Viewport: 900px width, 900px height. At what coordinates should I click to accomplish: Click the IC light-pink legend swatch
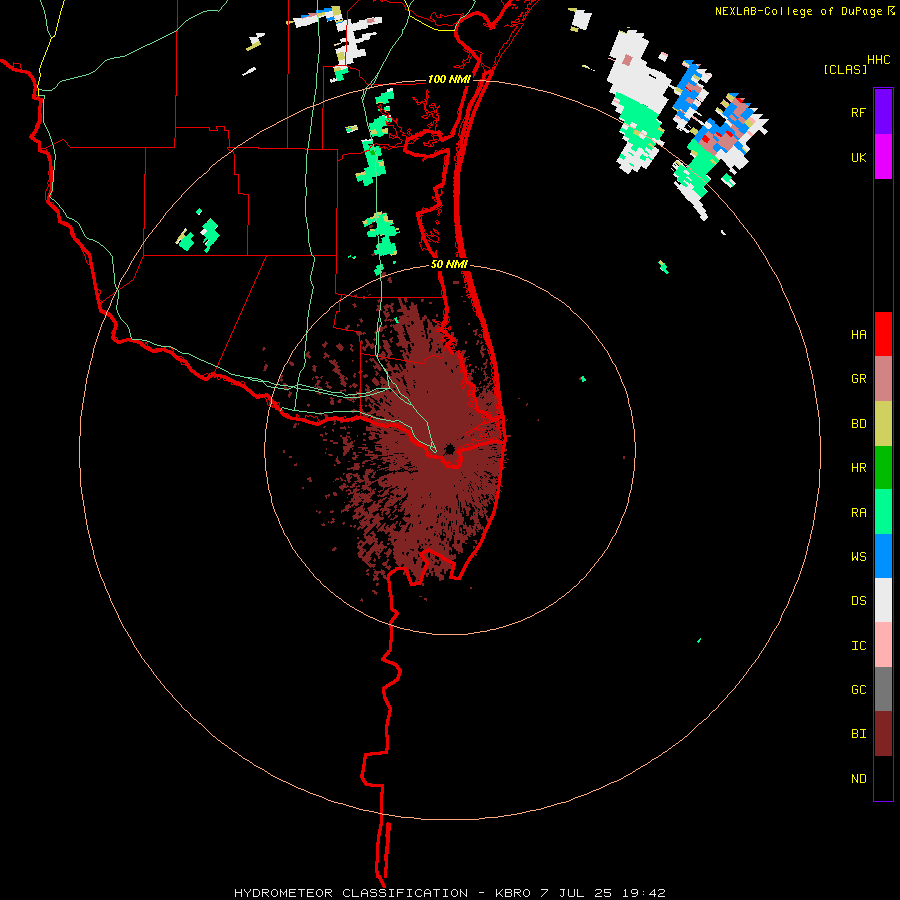(883, 645)
